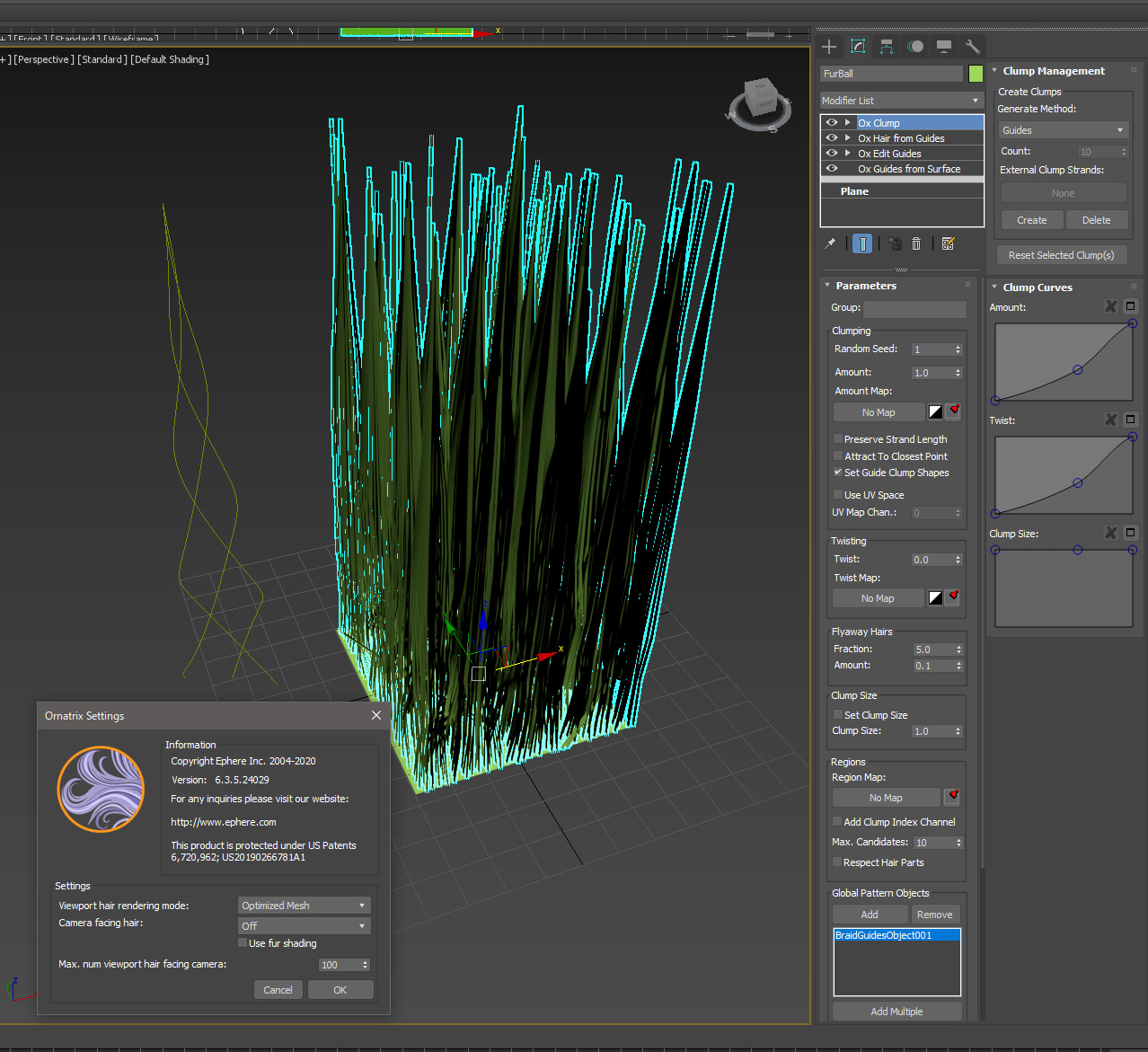1148x1052 pixels.
Task: Select BraidGuidesObject001 in pattern list
Action: click(884, 935)
